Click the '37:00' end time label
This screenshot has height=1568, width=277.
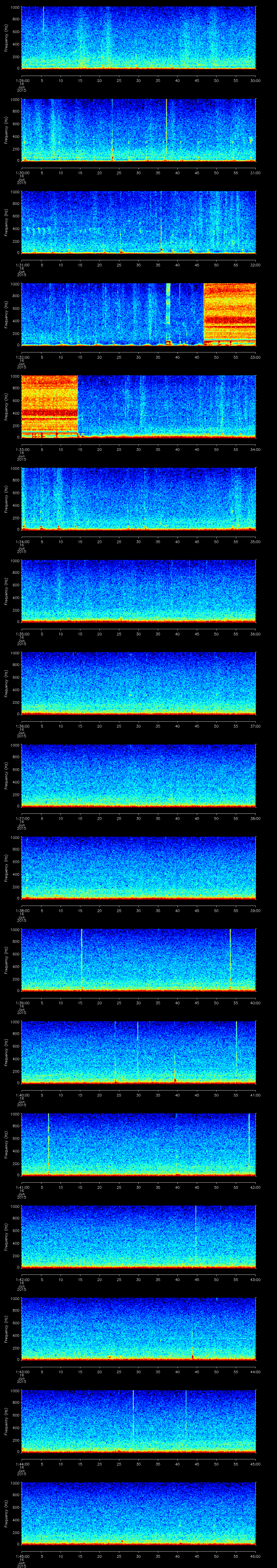click(x=256, y=726)
